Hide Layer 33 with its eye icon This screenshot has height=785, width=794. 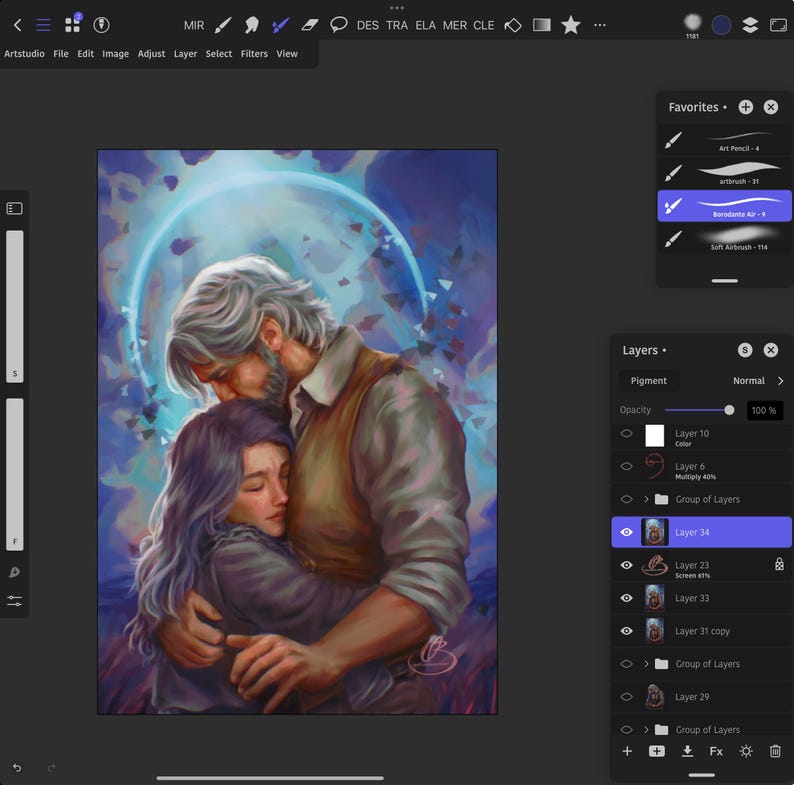coord(626,598)
